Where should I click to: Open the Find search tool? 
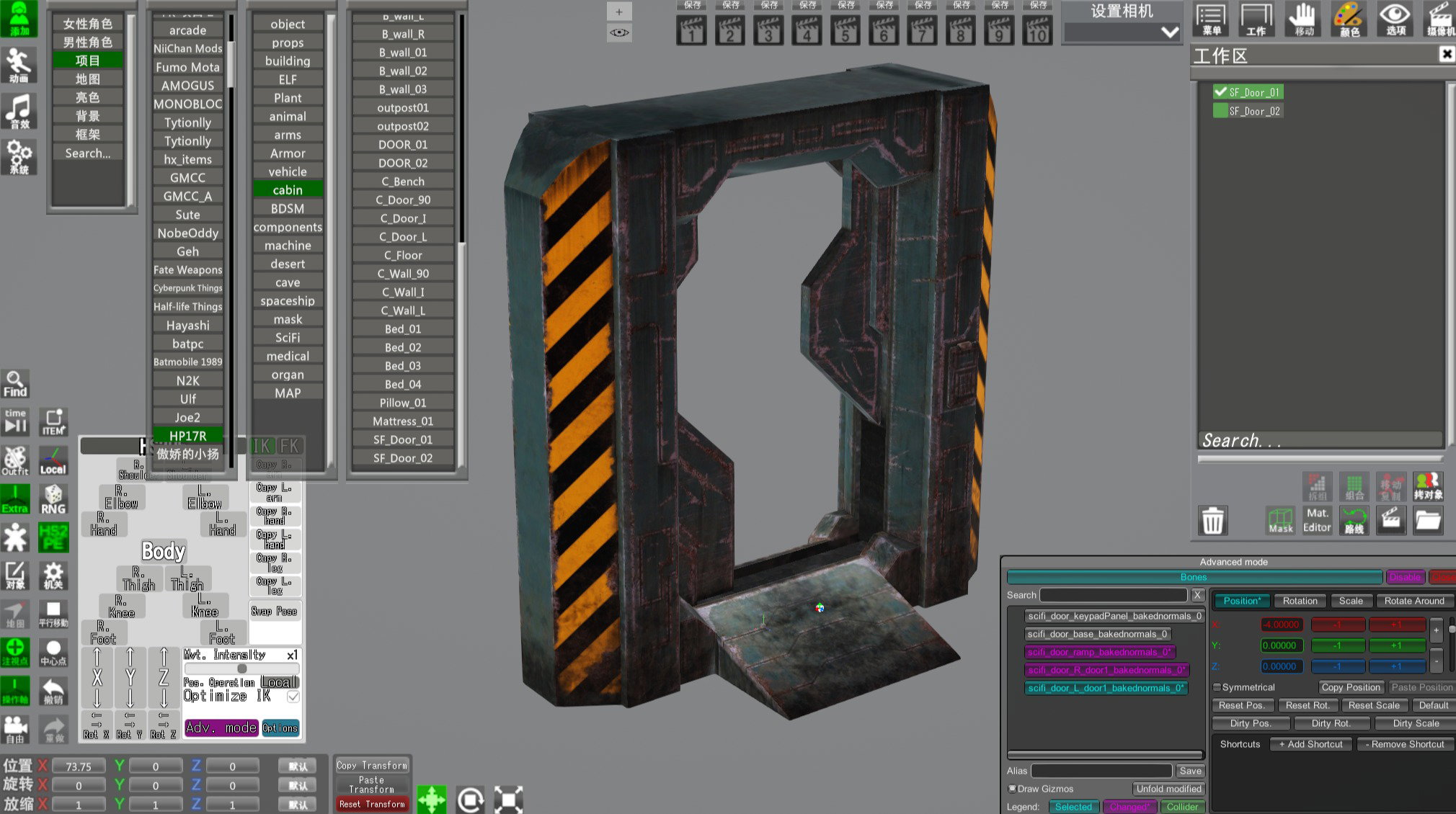coord(15,384)
